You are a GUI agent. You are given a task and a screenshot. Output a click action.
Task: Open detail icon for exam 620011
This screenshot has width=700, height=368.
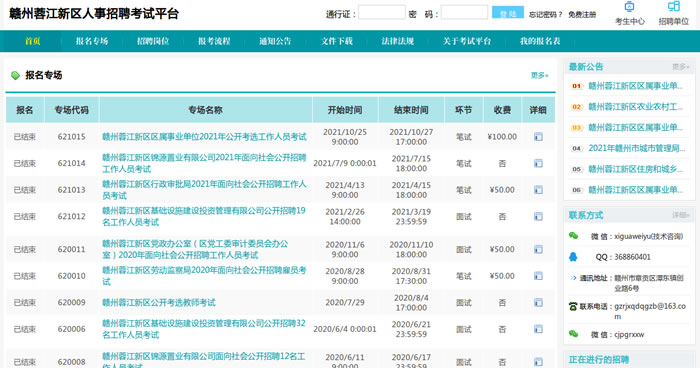point(538,249)
